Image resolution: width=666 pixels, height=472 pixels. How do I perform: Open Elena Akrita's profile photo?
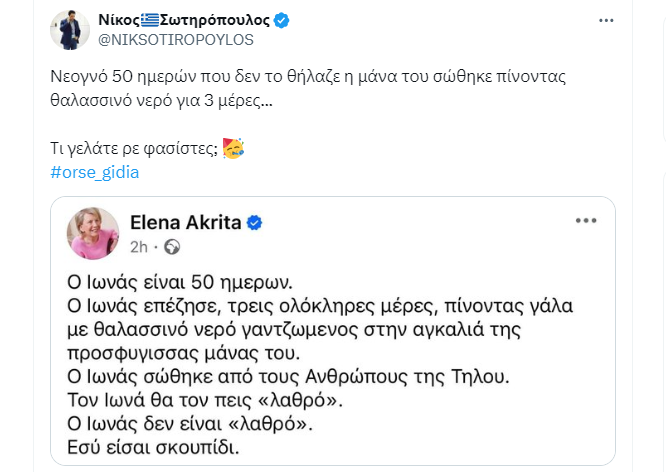pyautogui.click(x=92, y=234)
